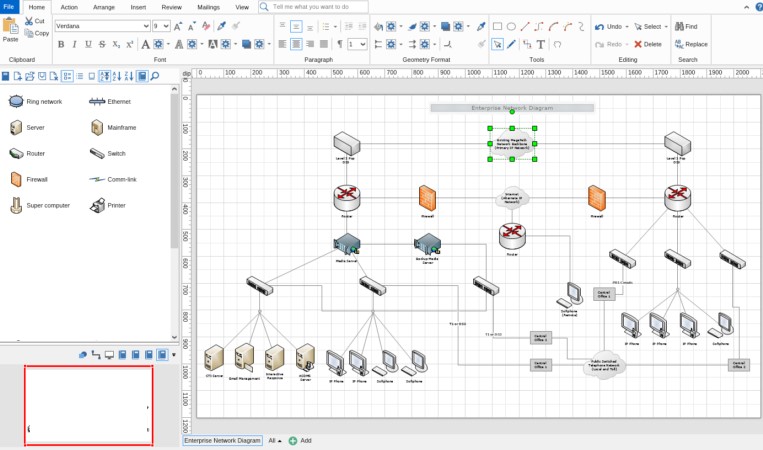Add a new page with Add button
Image resolution: width=763 pixels, height=450 pixels.
(300, 441)
